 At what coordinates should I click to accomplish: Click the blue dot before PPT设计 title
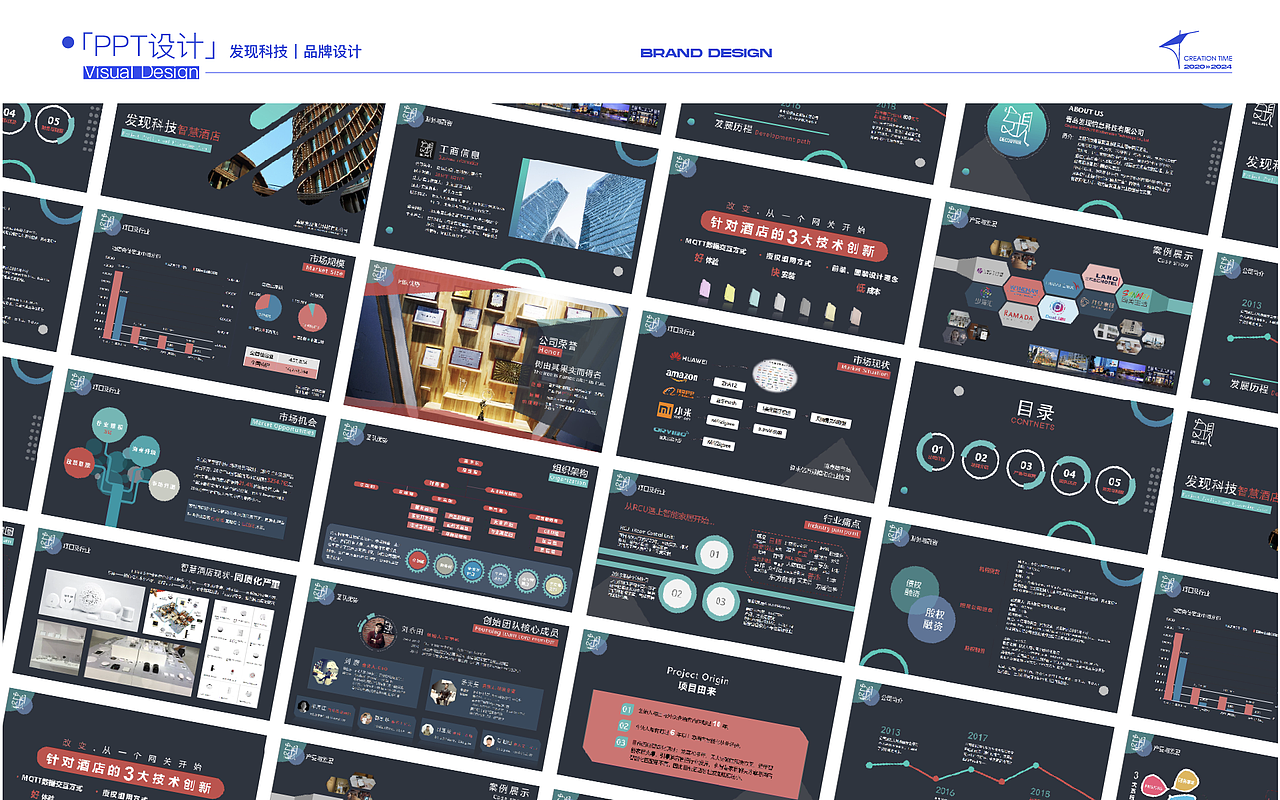pyautogui.click(x=68, y=42)
